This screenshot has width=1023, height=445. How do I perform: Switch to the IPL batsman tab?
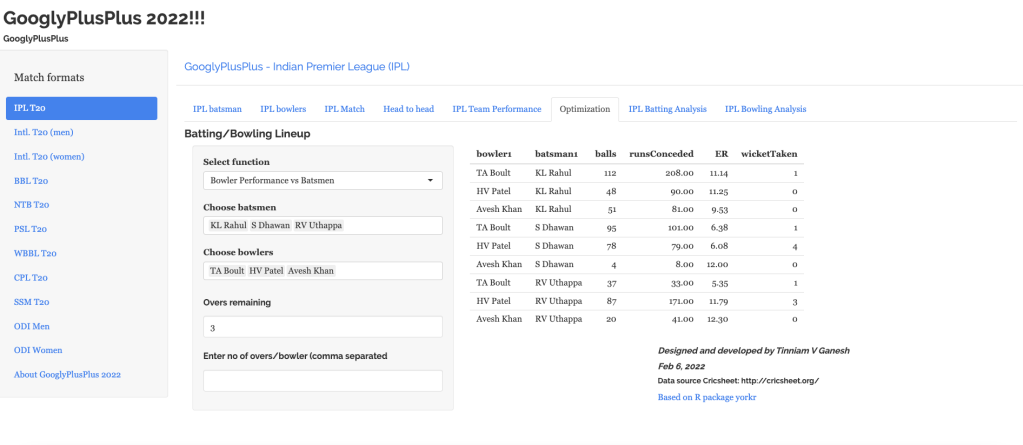click(217, 109)
